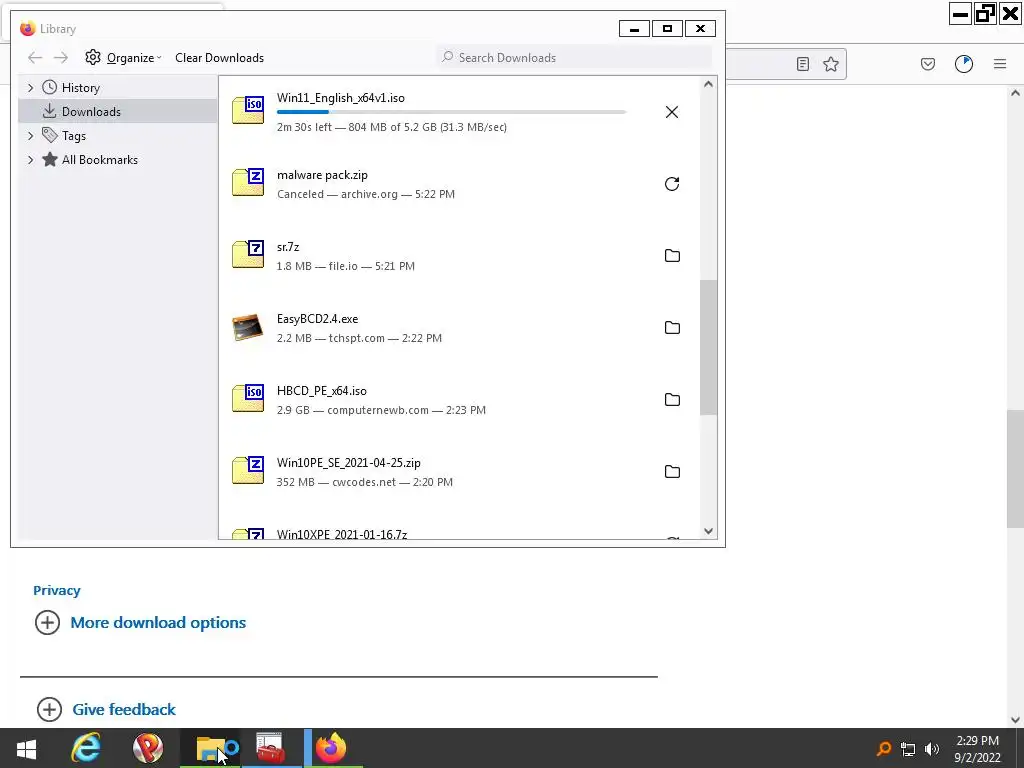Viewport: 1024px width, 768px height.
Task: Expand the History tree node
Action: tap(30, 88)
